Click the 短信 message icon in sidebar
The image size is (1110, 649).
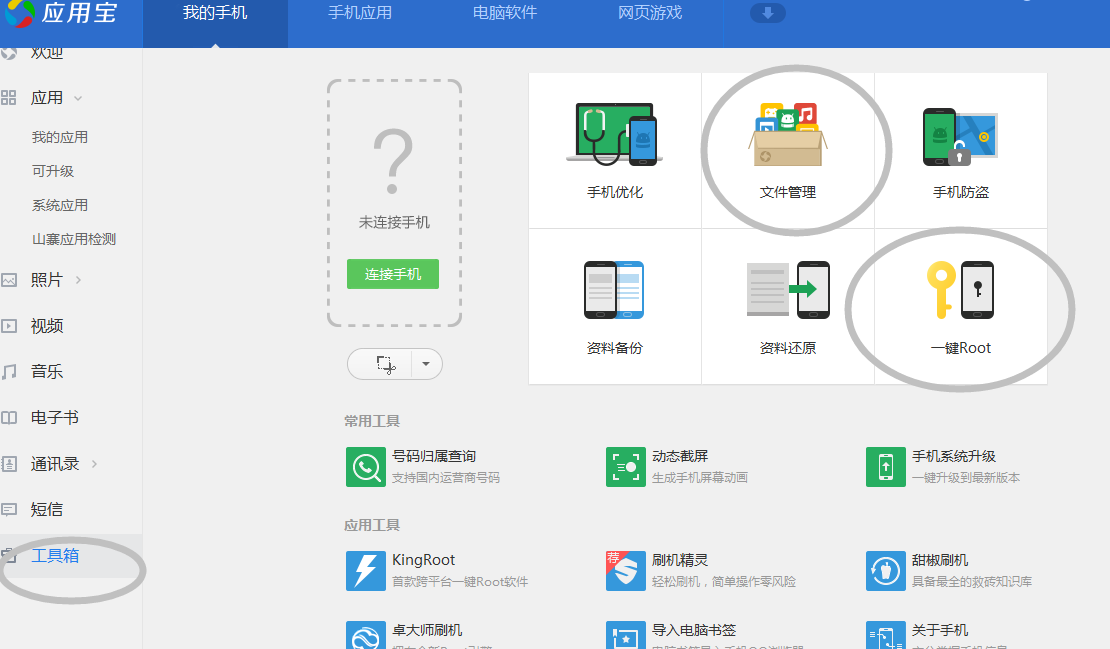(x=8, y=510)
